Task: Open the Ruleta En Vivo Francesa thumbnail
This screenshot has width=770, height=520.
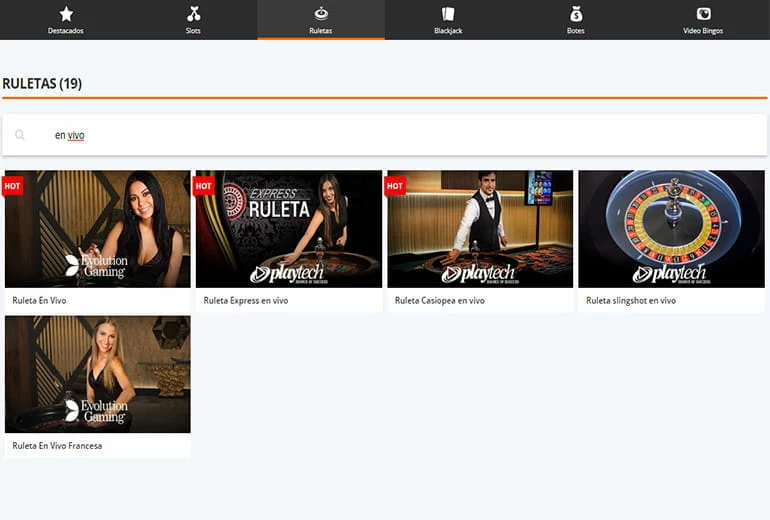Action: point(98,374)
